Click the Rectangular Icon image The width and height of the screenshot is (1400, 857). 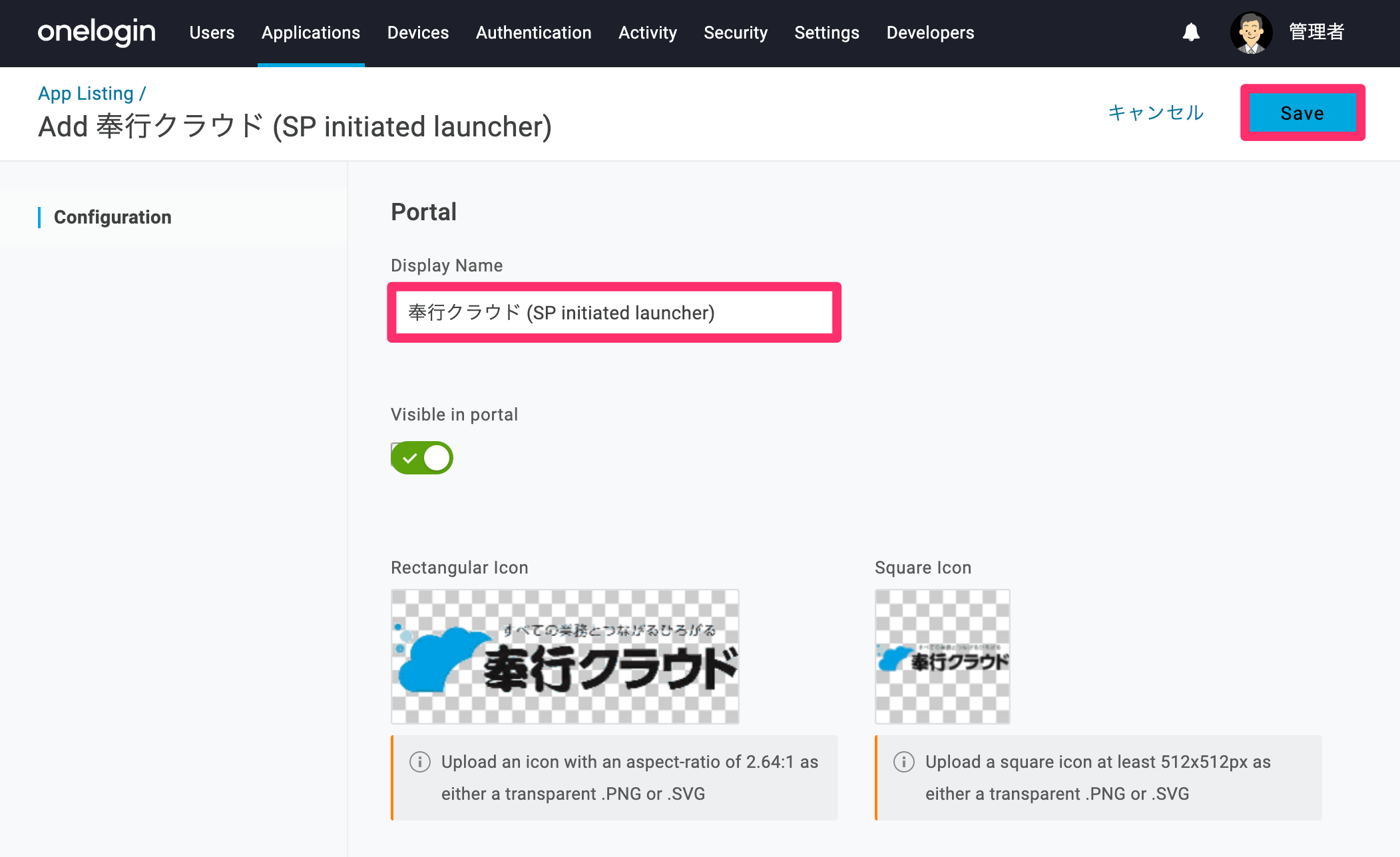click(x=565, y=657)
